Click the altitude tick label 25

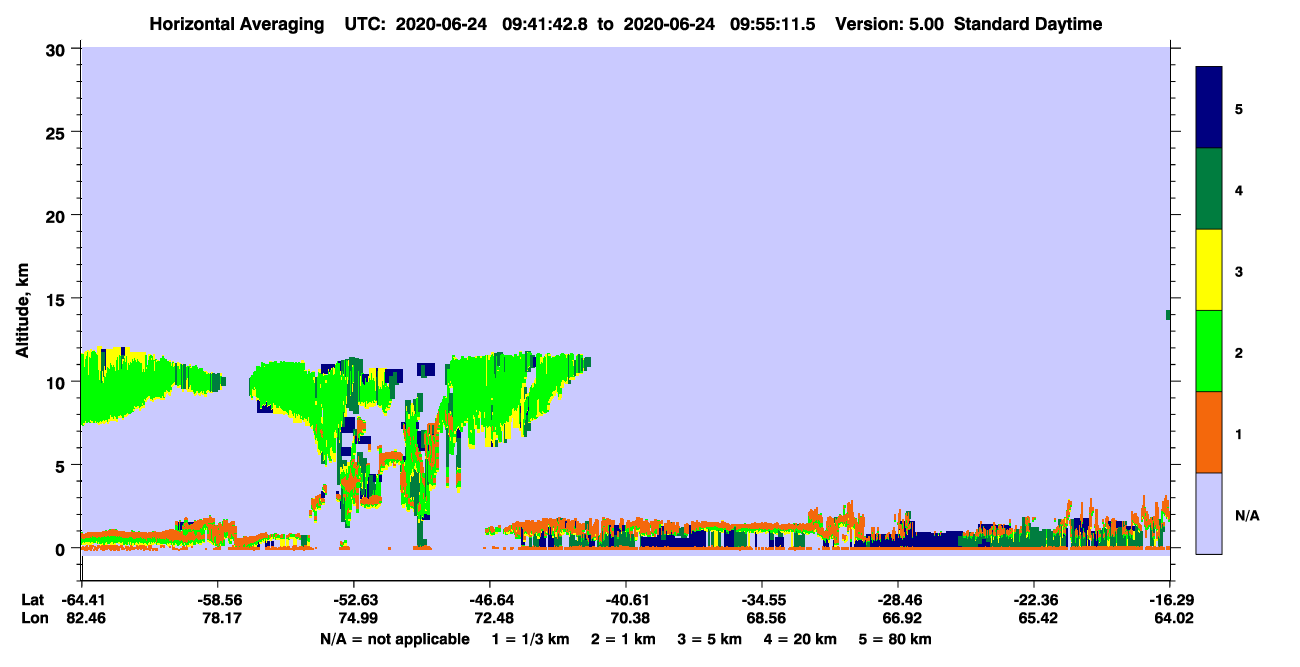click(x=57, y=133)
